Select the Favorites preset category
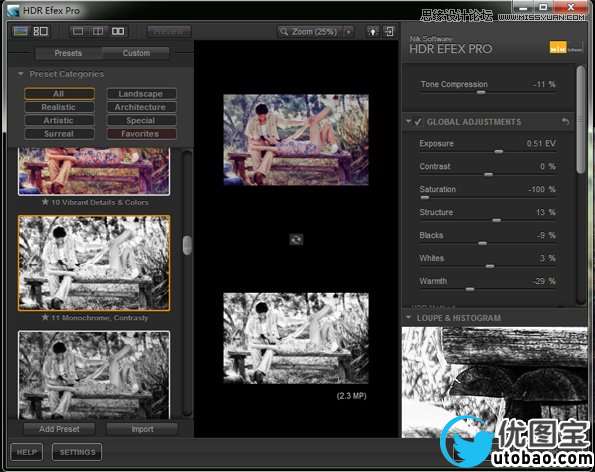Screen dimensions: 595x472 coord(141,134)
